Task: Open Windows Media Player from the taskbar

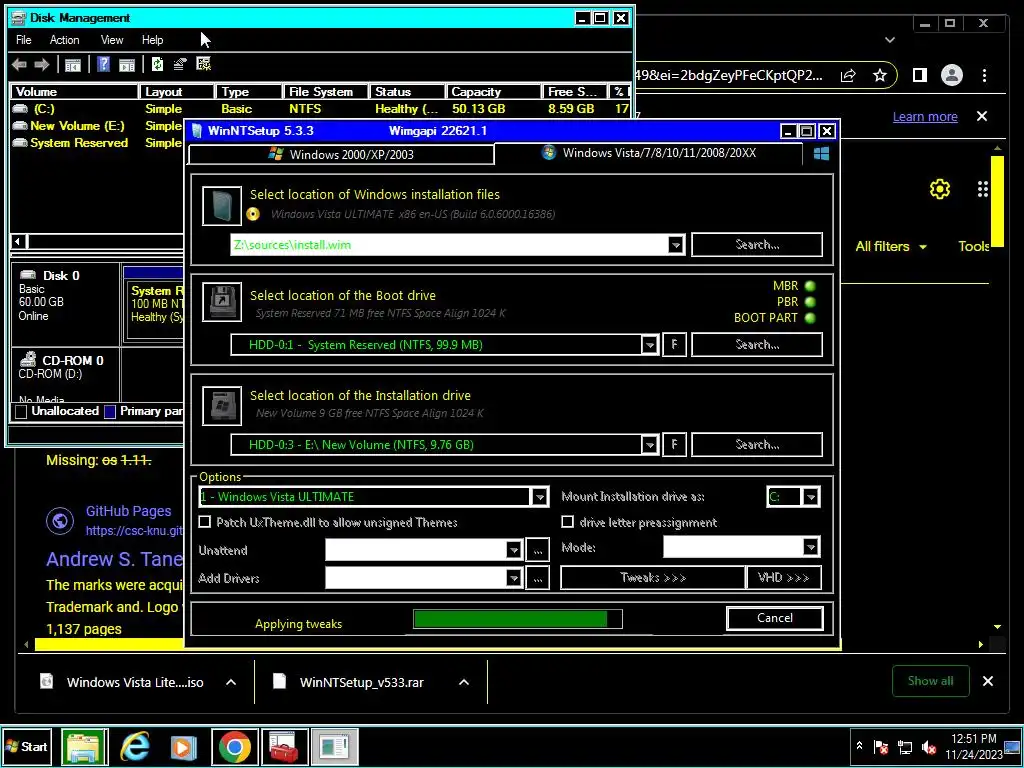Action: coord(184,746)
